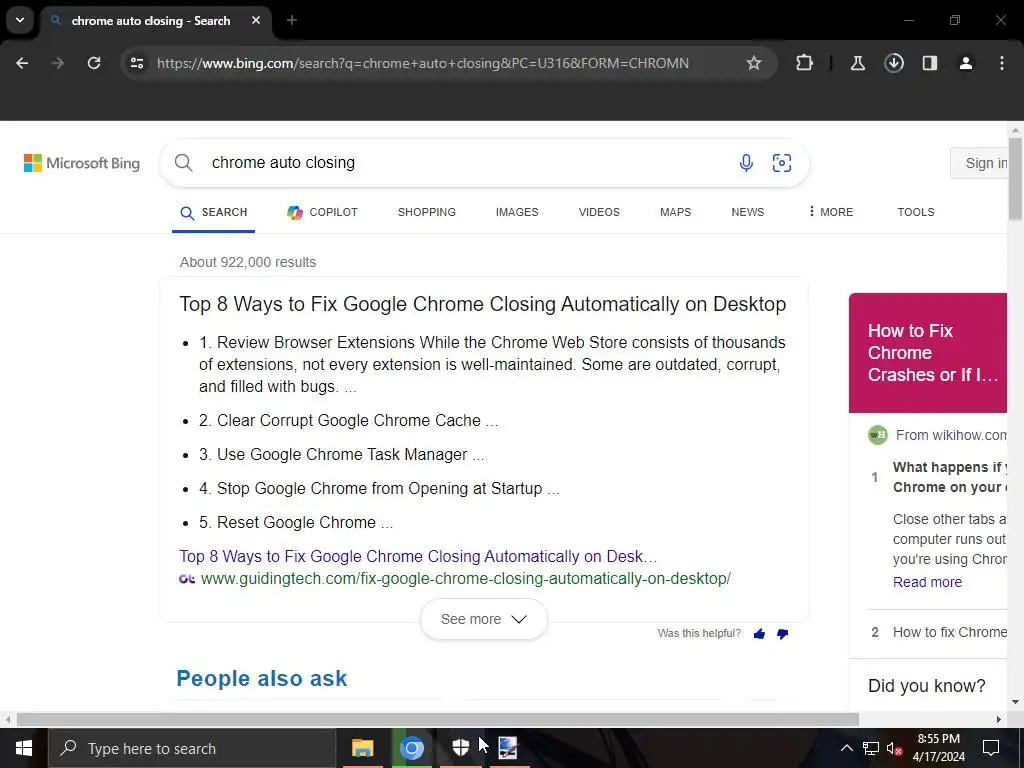
Task: Open the taskbar app right of shield
Action: pyautogui.click(x=508, y=748)
